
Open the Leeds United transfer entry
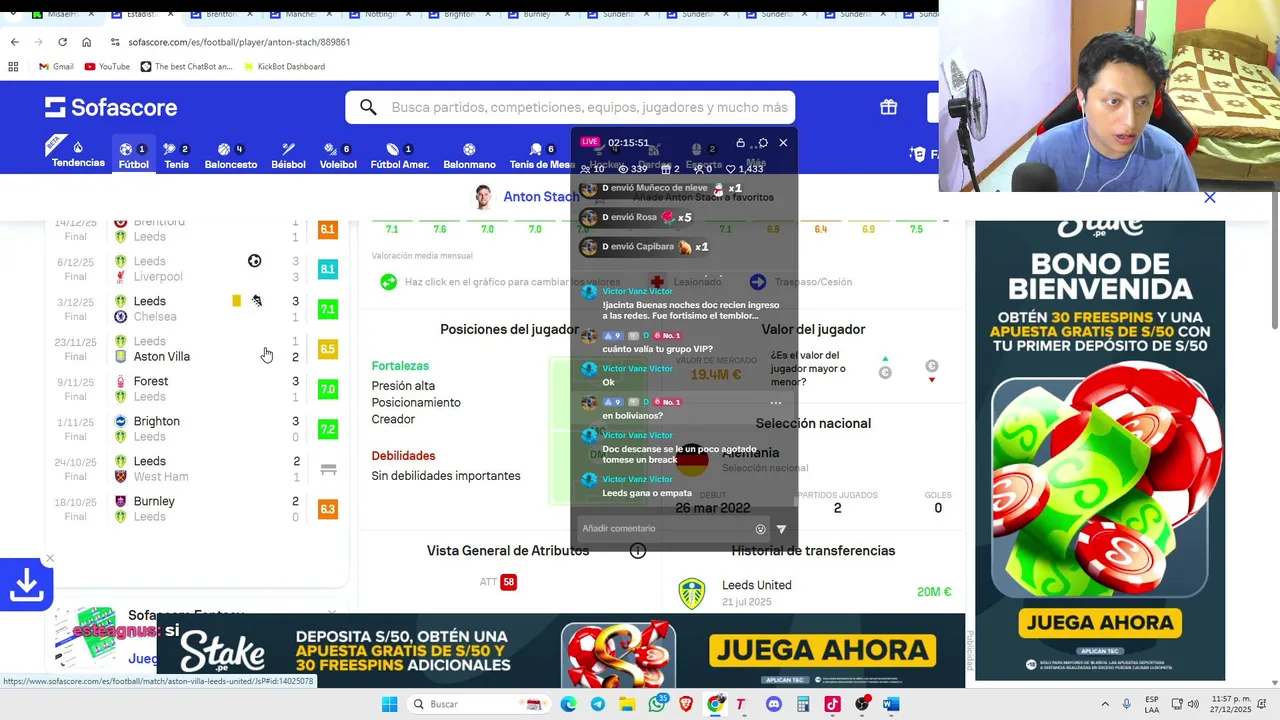point(814,592)
